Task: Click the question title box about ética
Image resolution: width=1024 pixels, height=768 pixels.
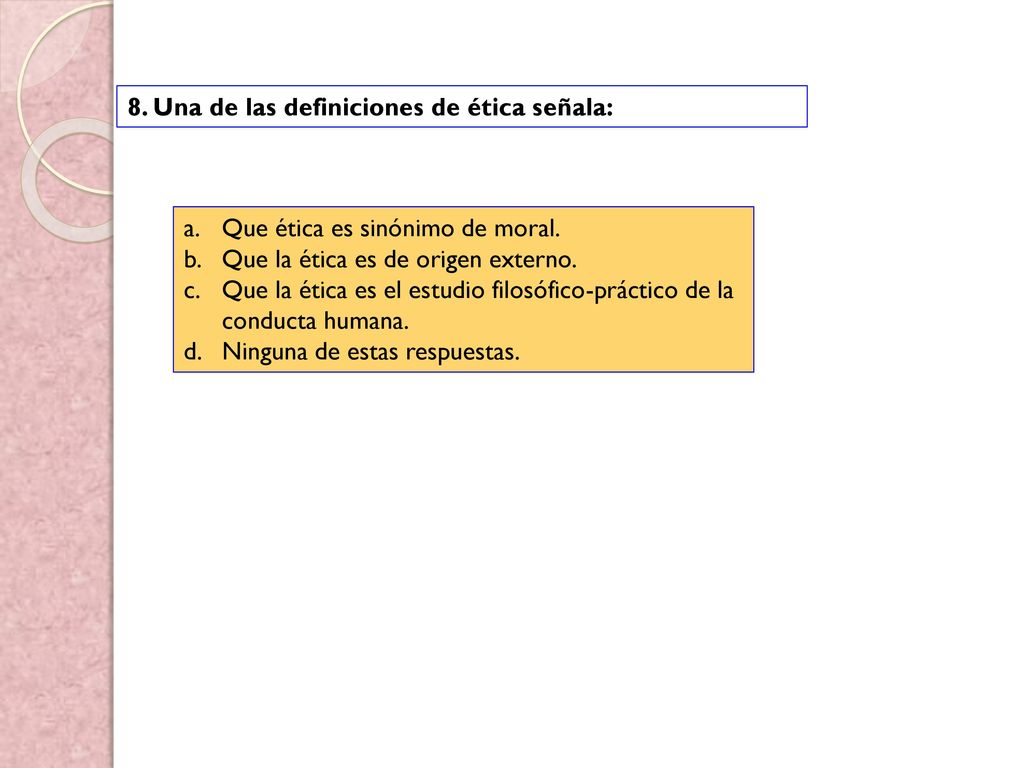Action: click(x=462, y=106)
